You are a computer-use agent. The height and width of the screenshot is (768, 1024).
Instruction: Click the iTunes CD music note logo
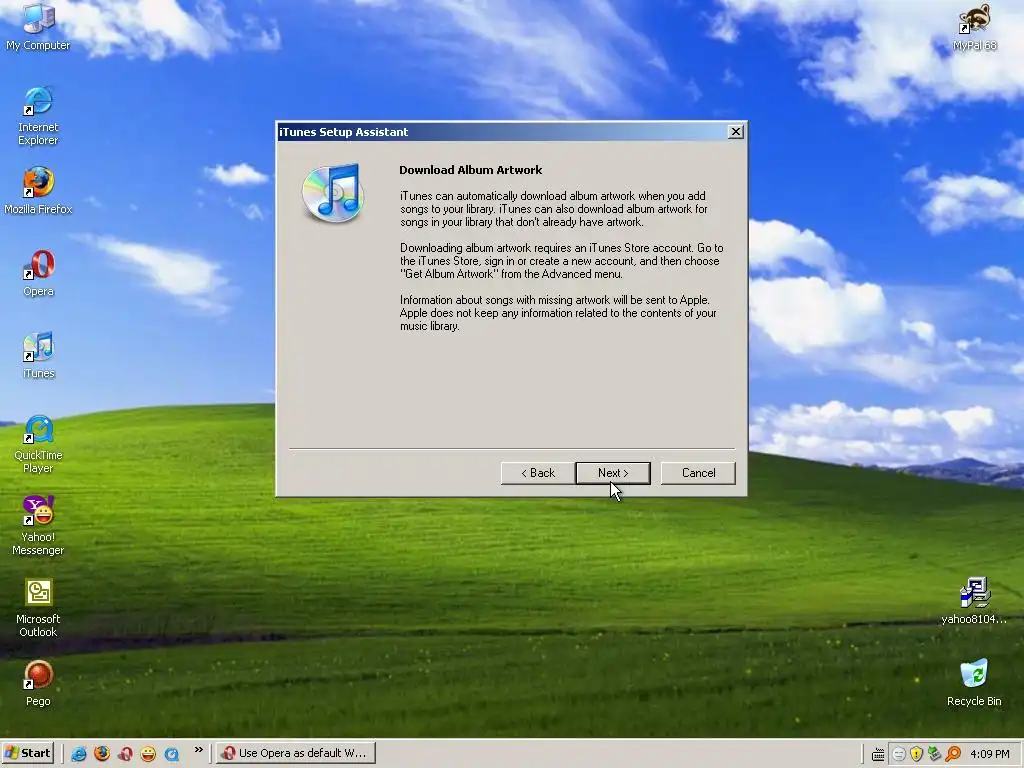pyautogui.click(x=333, y=193)
